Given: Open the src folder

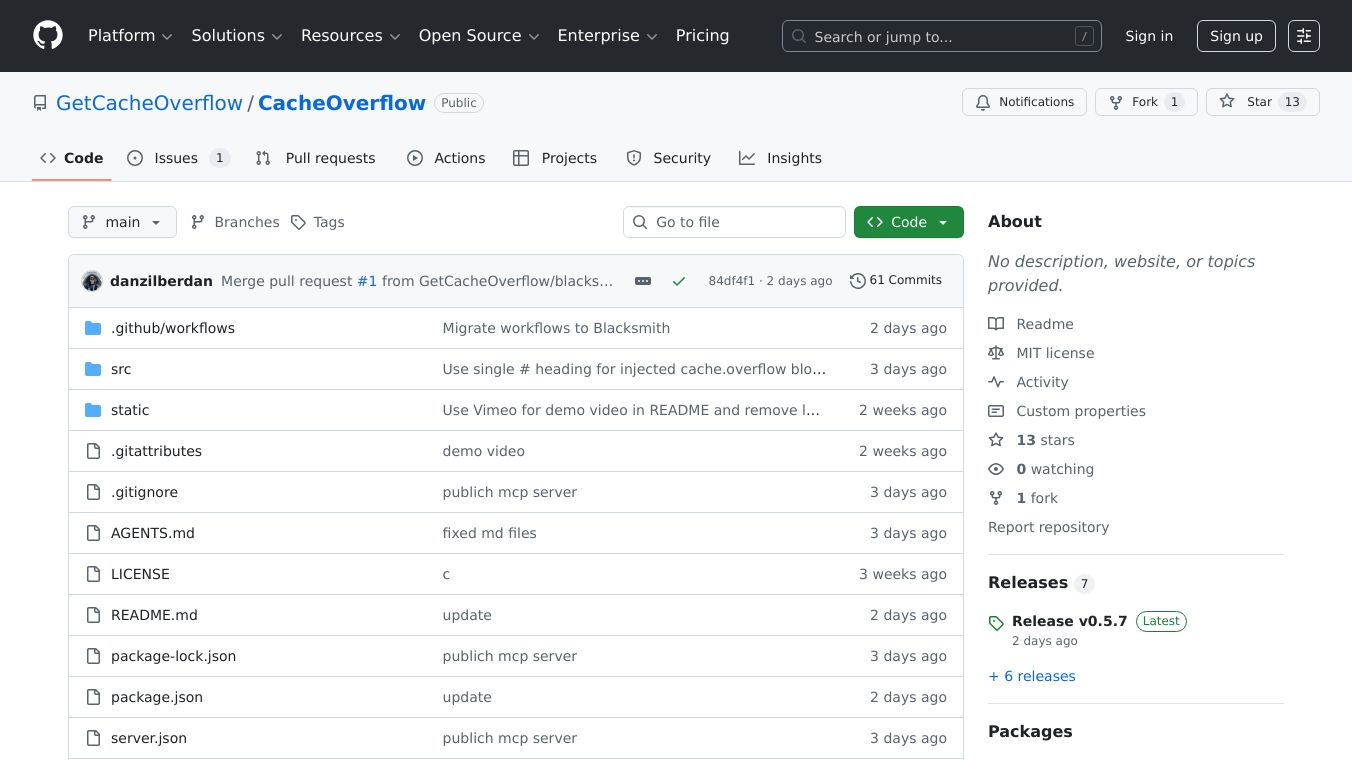Looking at the screenshot, I should [x=121, y=369].
